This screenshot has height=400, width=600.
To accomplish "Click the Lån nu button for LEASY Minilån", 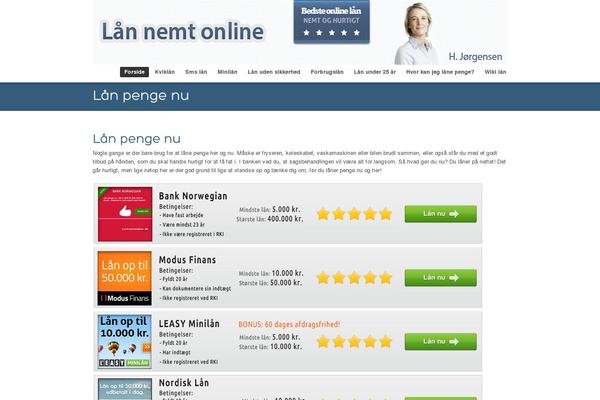I will [x=441, y=342].
